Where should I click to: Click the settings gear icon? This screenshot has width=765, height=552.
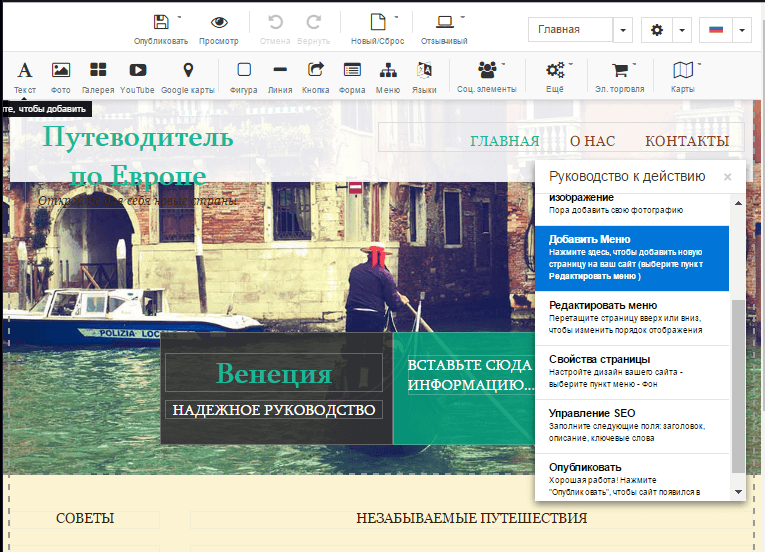(x=657, y=30)
